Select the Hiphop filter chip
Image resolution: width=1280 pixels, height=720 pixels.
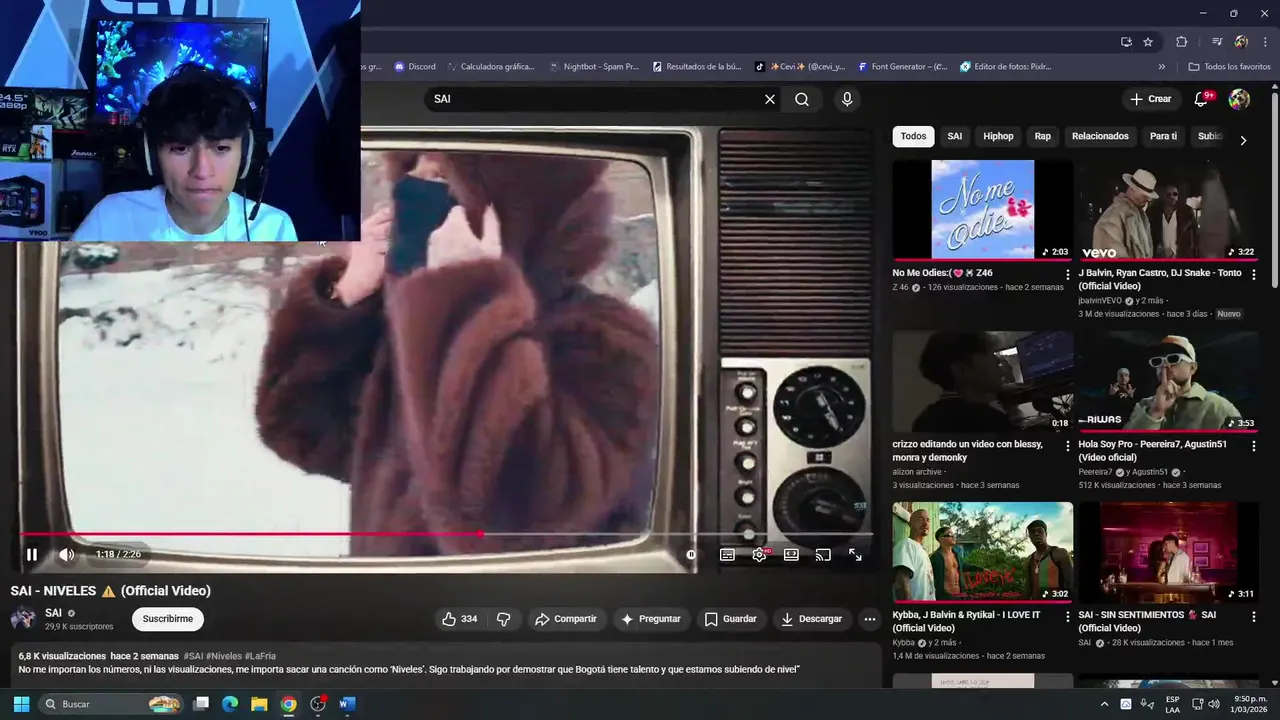point(998,136)
